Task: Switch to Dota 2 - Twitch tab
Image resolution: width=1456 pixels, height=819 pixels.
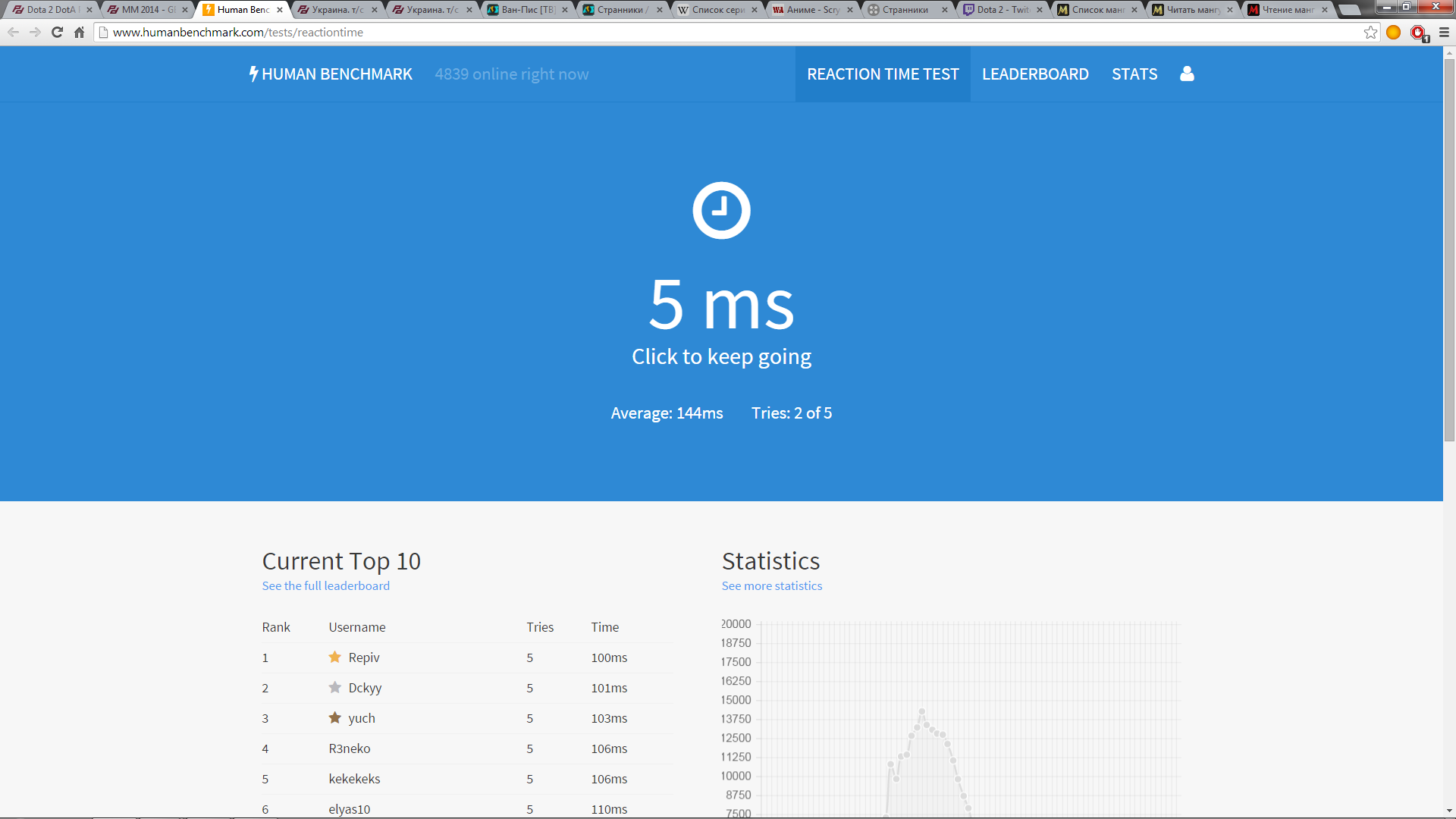Action: pyautogui.click(x=1002, y=10)
